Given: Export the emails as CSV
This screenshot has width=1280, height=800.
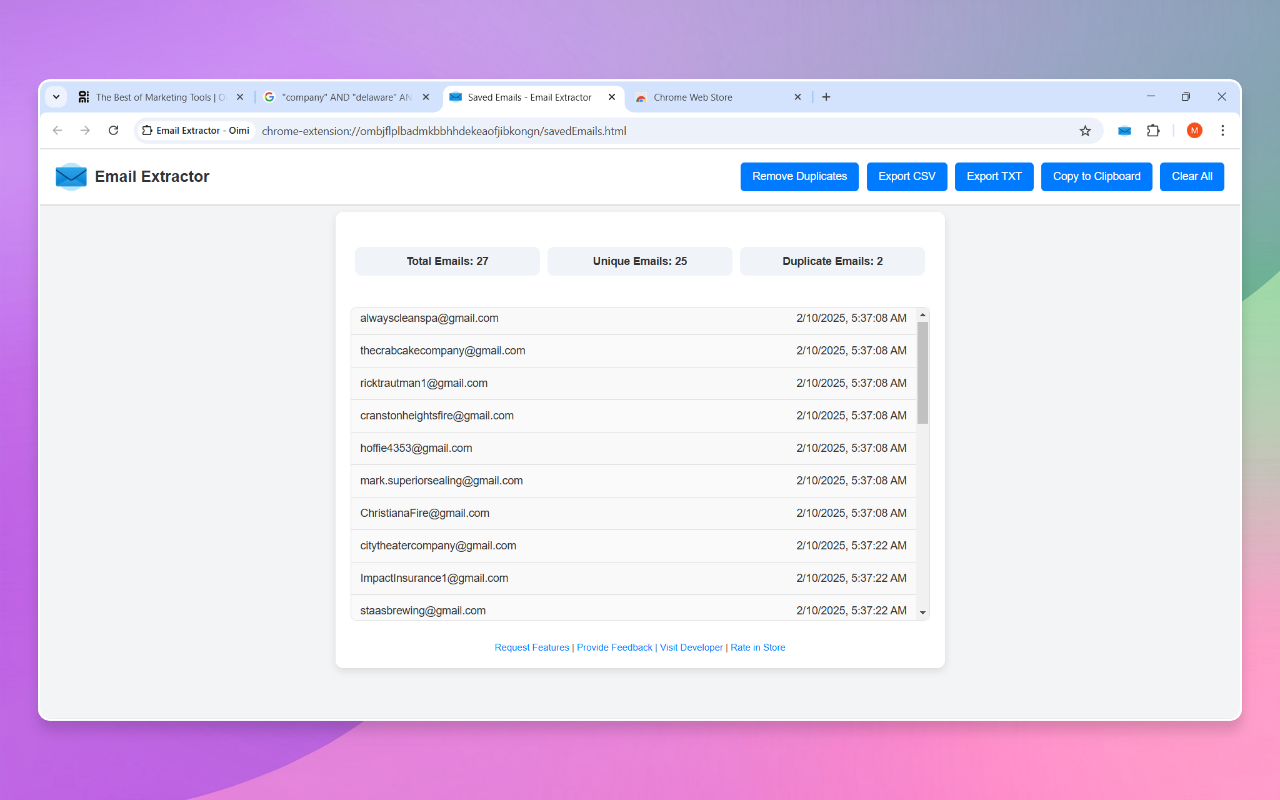Looking at the screenshot, I should [907, 177].
